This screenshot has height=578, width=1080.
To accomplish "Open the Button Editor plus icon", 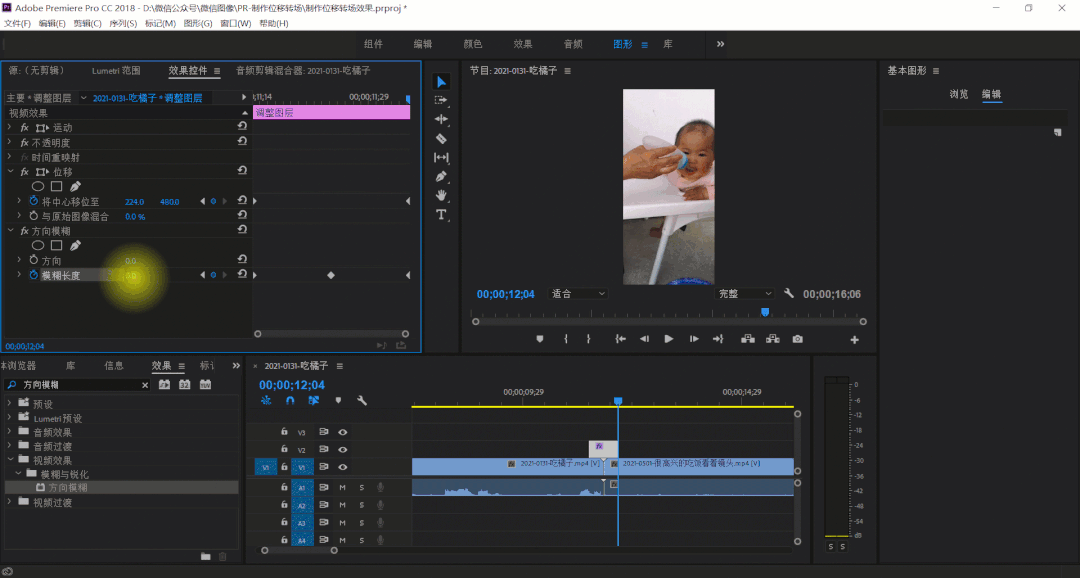I will (x=854, y=340).
